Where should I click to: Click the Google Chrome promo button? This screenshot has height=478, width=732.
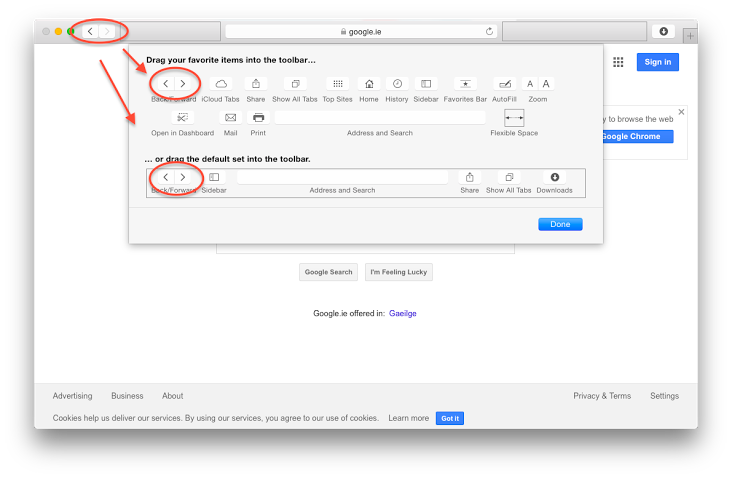click(x=637, y=136)
